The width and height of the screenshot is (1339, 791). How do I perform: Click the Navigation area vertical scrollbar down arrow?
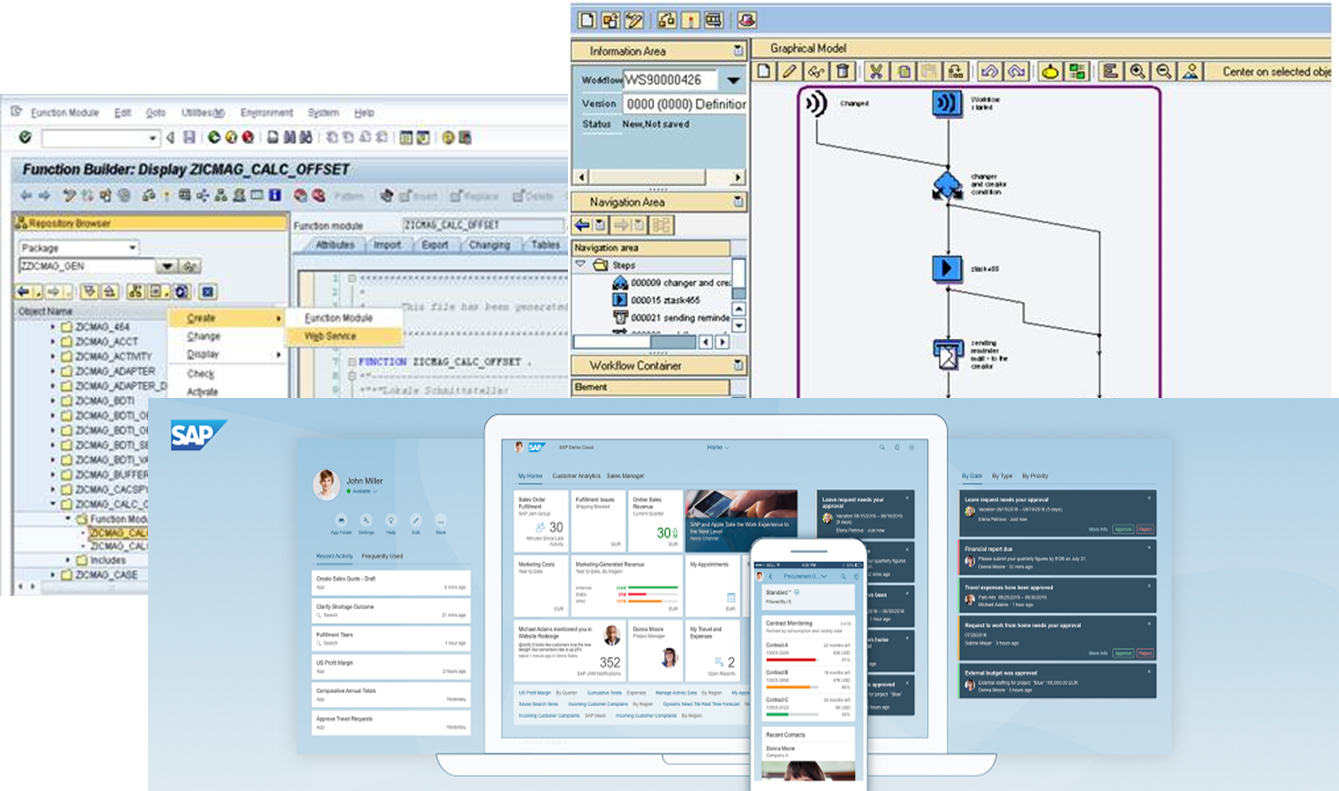coord(738,325)
